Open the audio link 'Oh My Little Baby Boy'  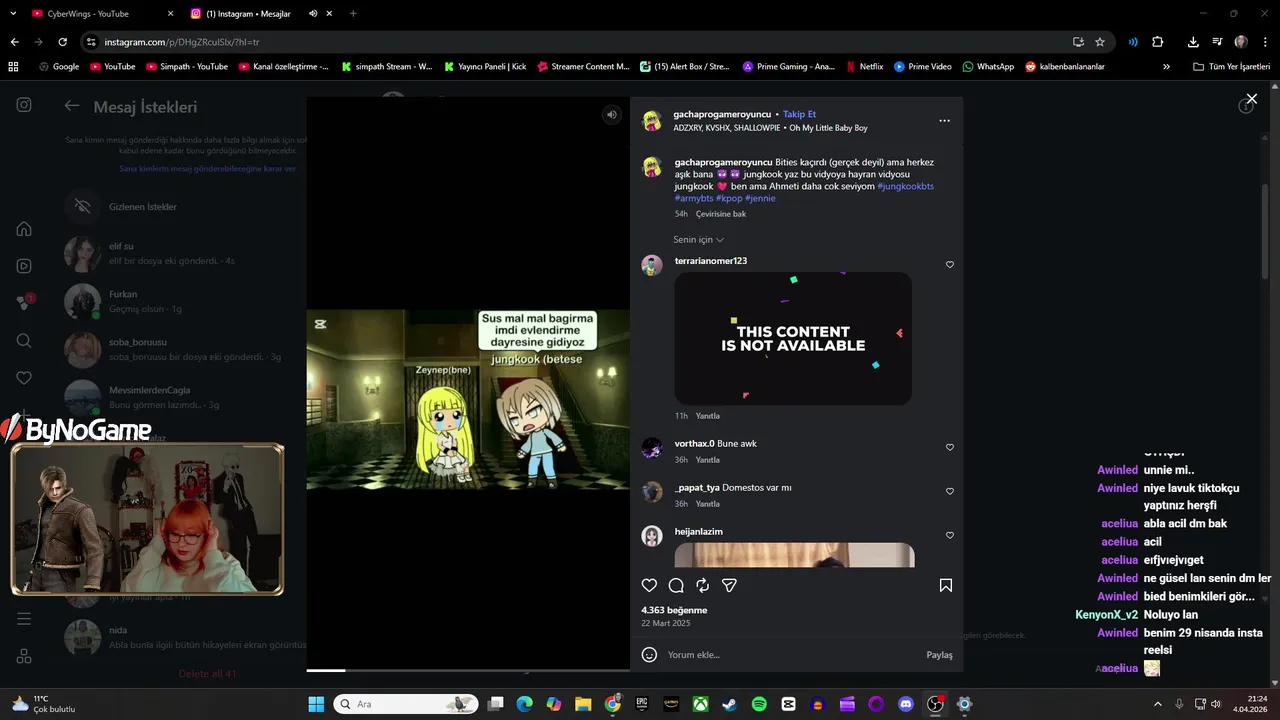(828, 128)
